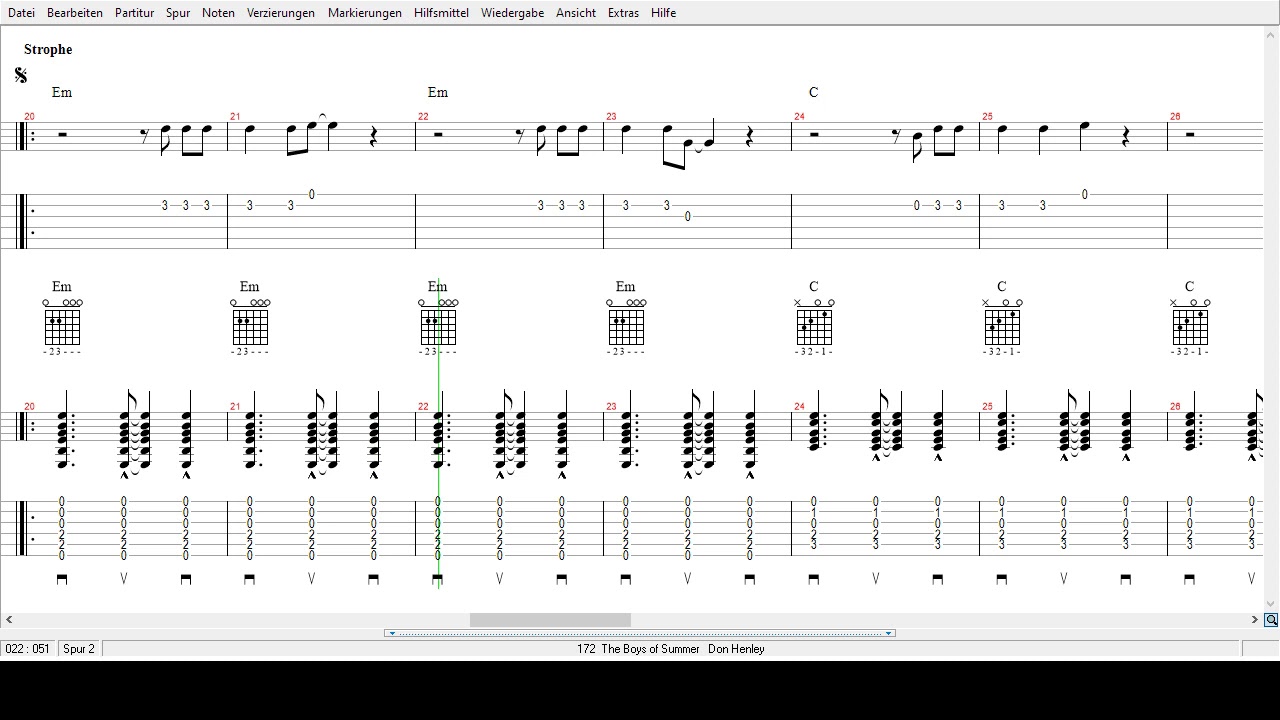Click bar number 21 on the lower staff
The image size is (1280, 720).
pyautogui.click(x=235, y=407)
